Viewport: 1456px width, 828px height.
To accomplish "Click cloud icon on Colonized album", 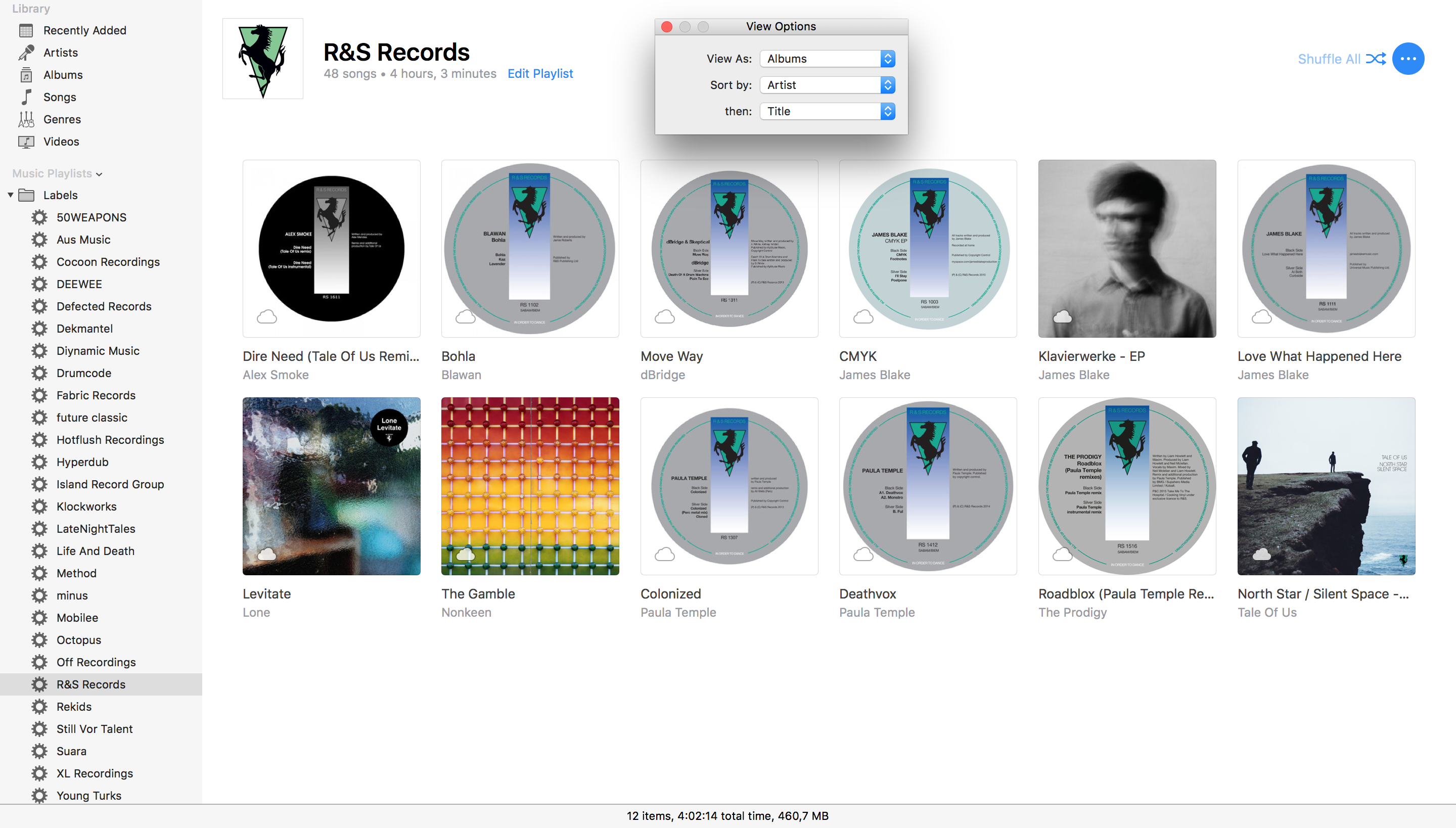I will point(664,554).
